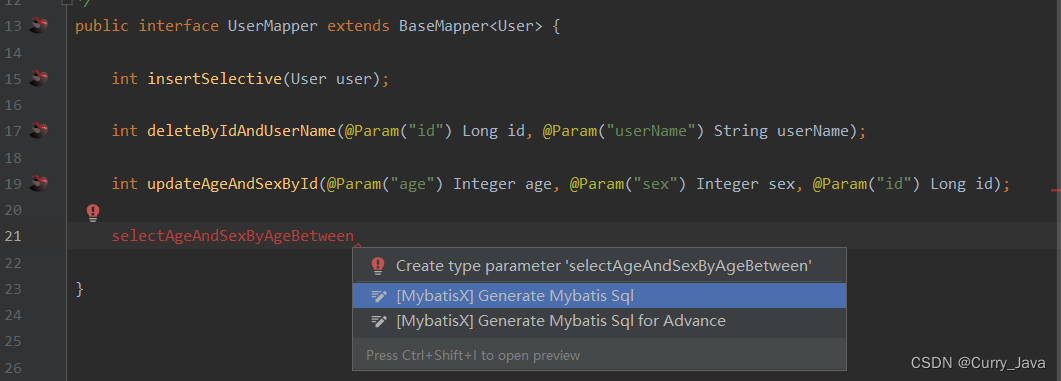Select [MybatisX] Generate Mybatis Sql for Advance

click(x=600, y=321)
